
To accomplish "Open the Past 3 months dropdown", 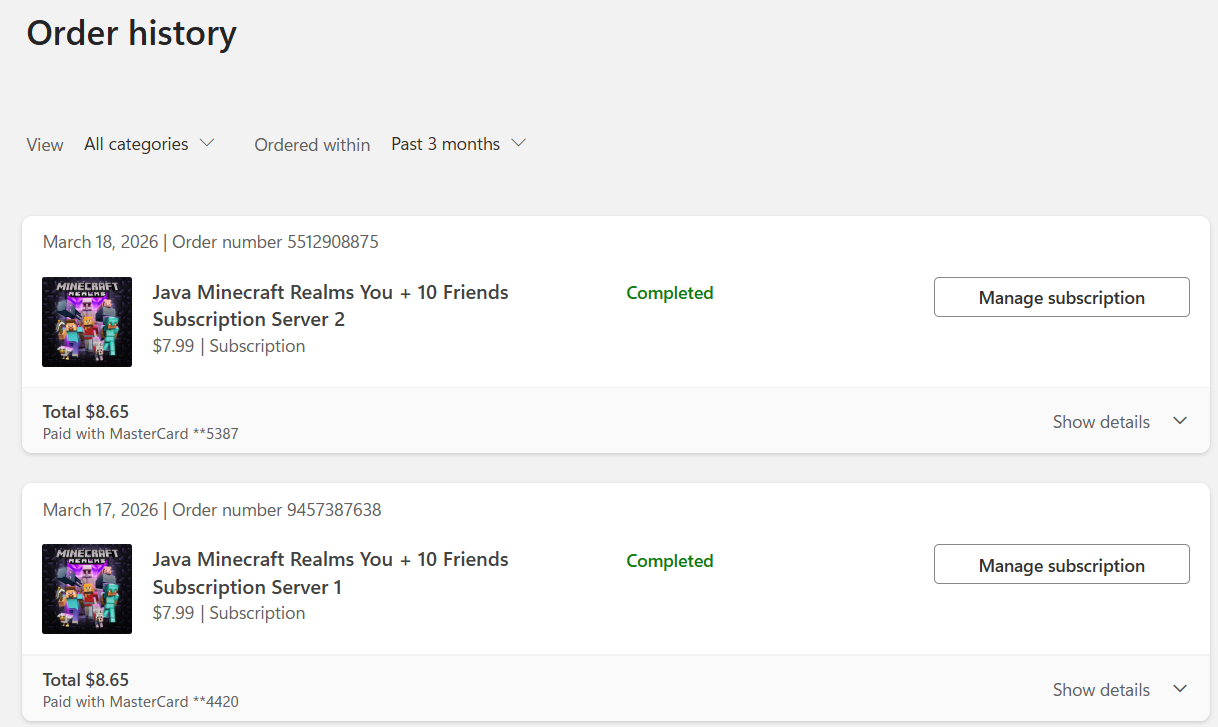I will tap(458, 144).
